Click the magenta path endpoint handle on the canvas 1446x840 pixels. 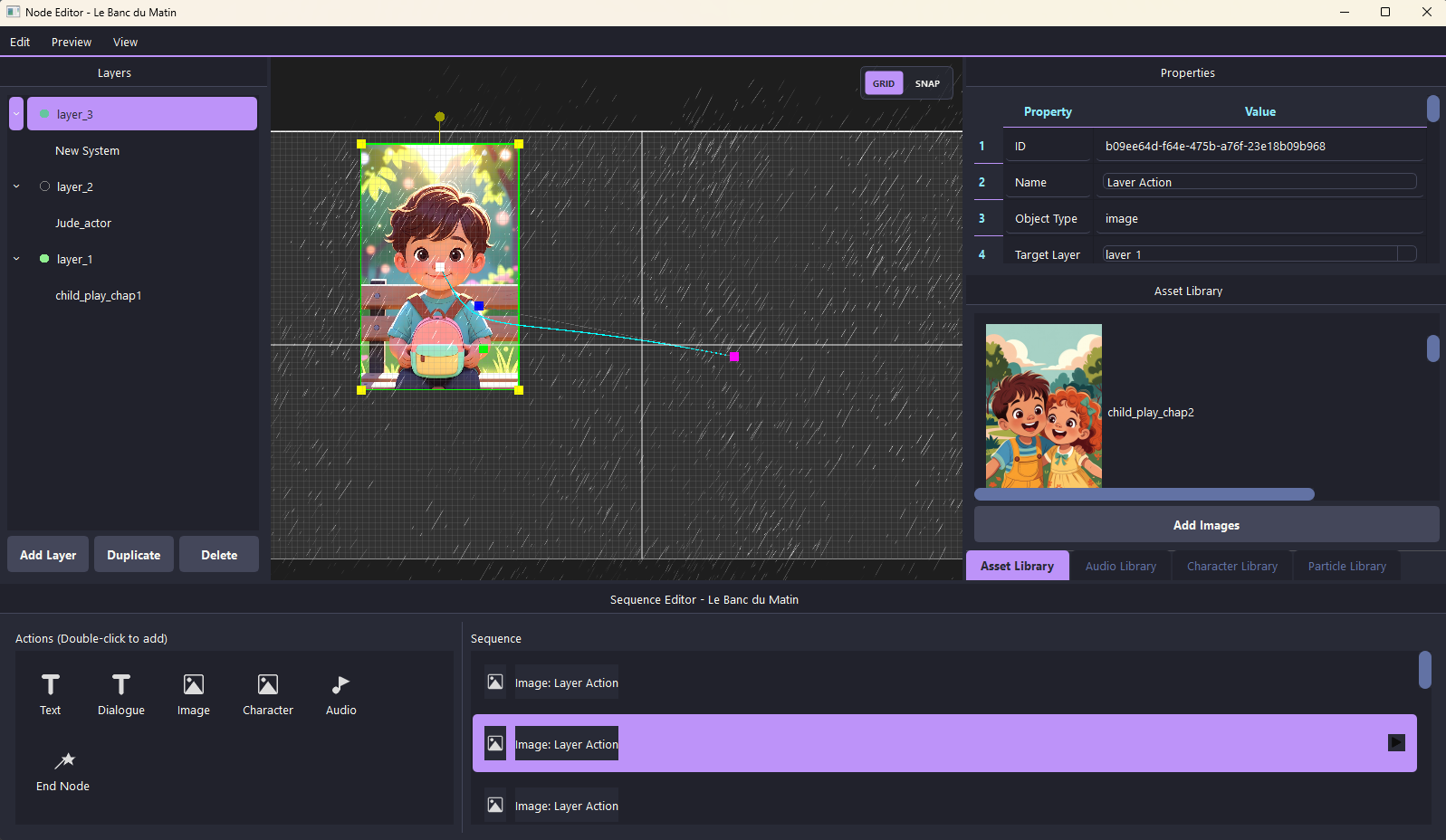(x=734, y=357)
